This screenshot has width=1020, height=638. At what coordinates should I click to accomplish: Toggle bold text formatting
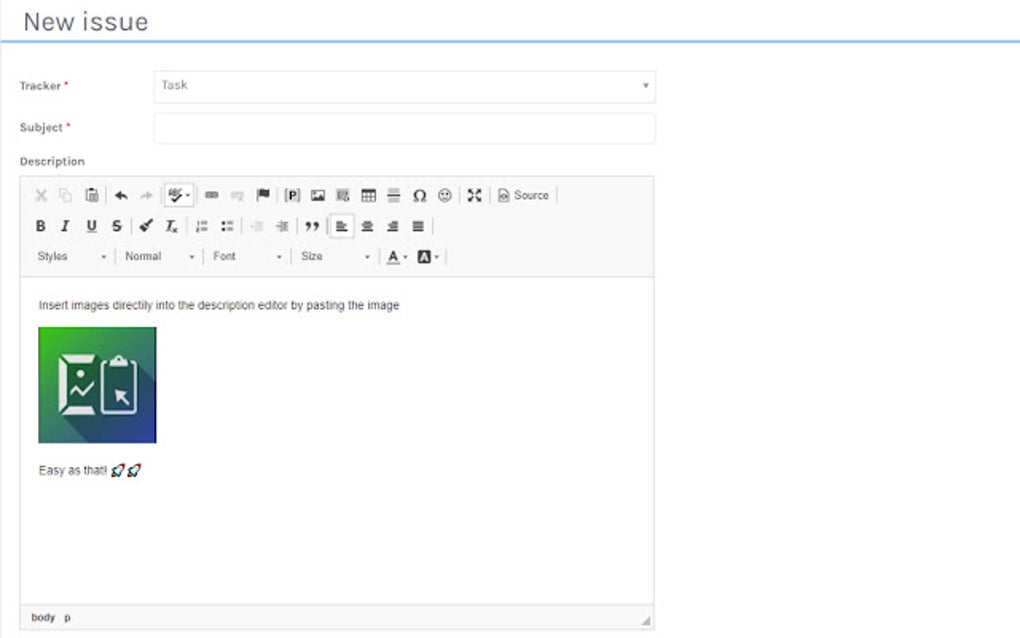pyautogui.click(x=40, y=226)
